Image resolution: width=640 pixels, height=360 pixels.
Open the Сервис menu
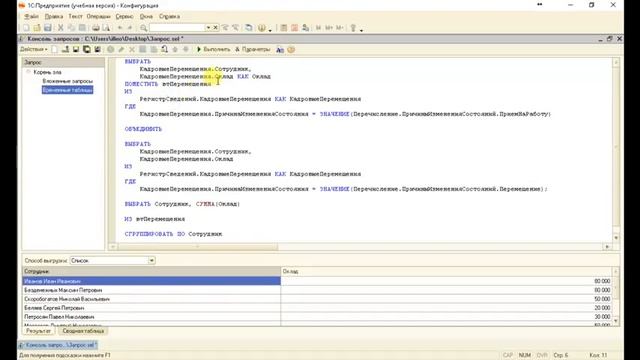pos(124,16)
